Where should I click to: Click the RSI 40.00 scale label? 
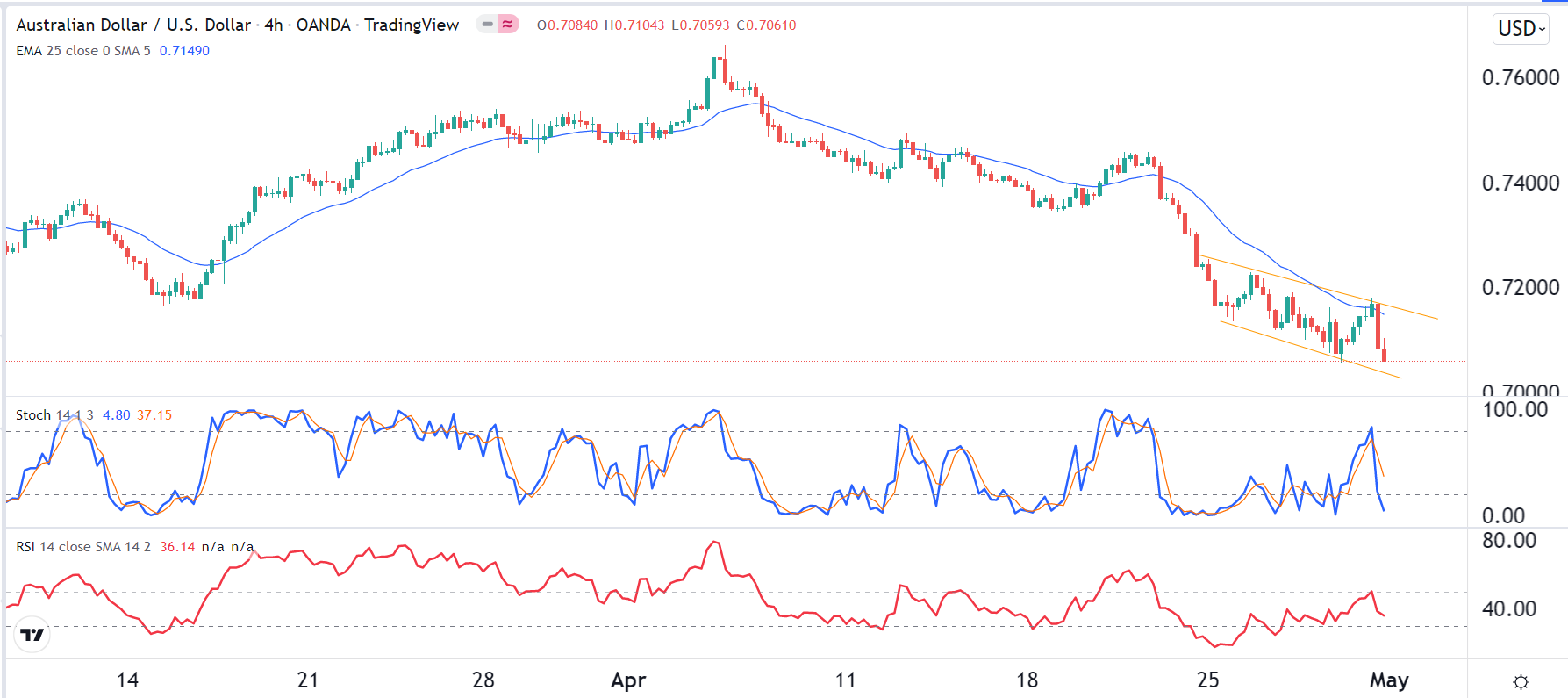1509,609
